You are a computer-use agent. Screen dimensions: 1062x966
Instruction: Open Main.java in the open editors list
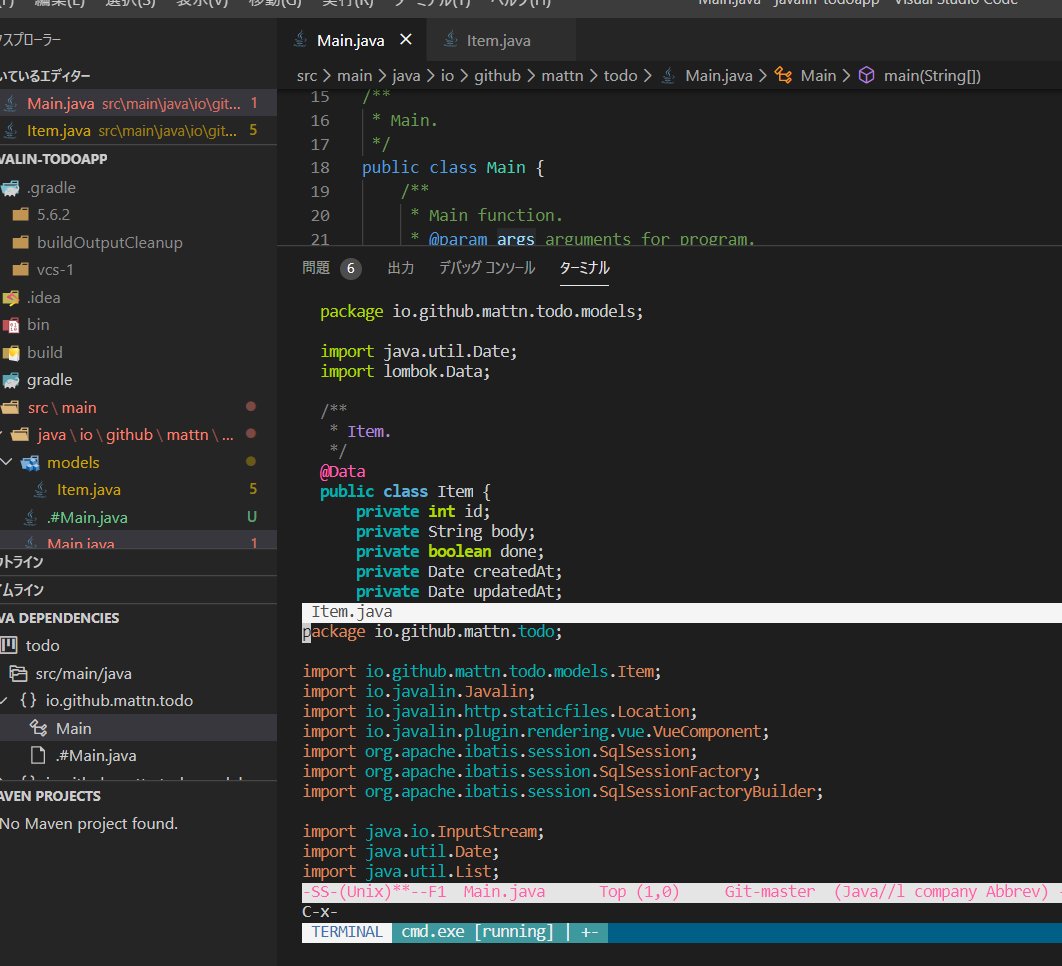tap(138, 103)
